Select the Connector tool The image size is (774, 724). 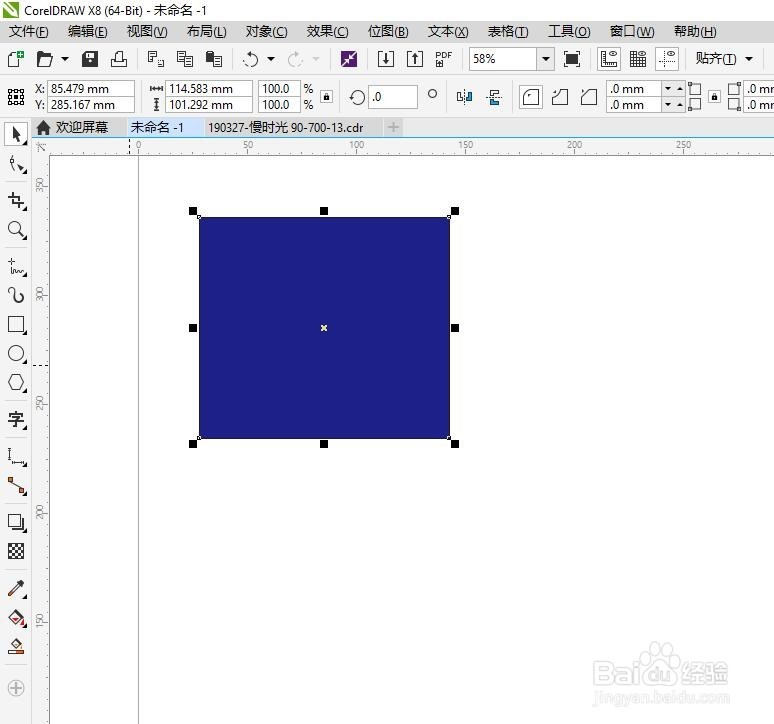pos(17,486)
